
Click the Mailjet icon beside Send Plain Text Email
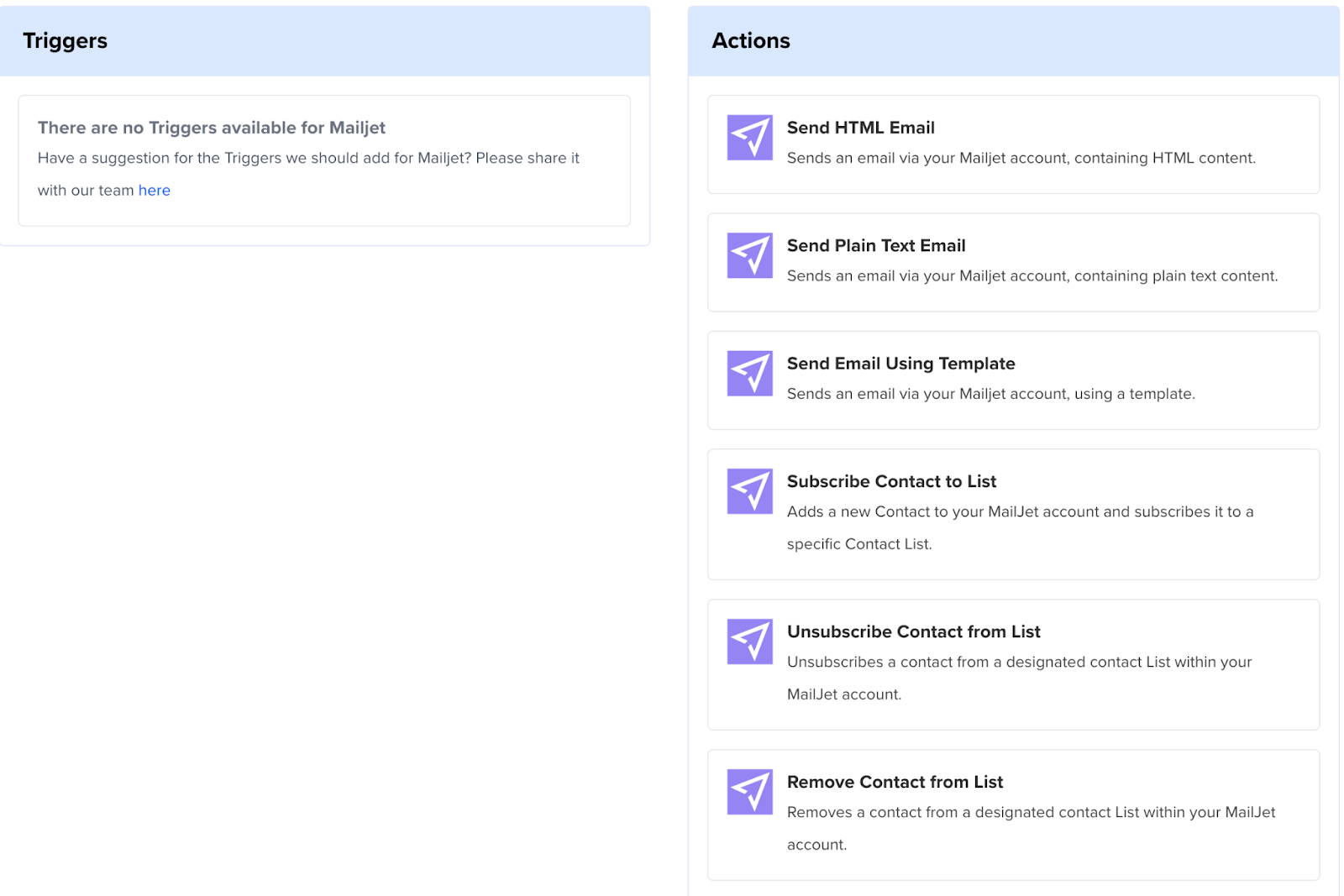pyautogui.click(x=749, y=255)
